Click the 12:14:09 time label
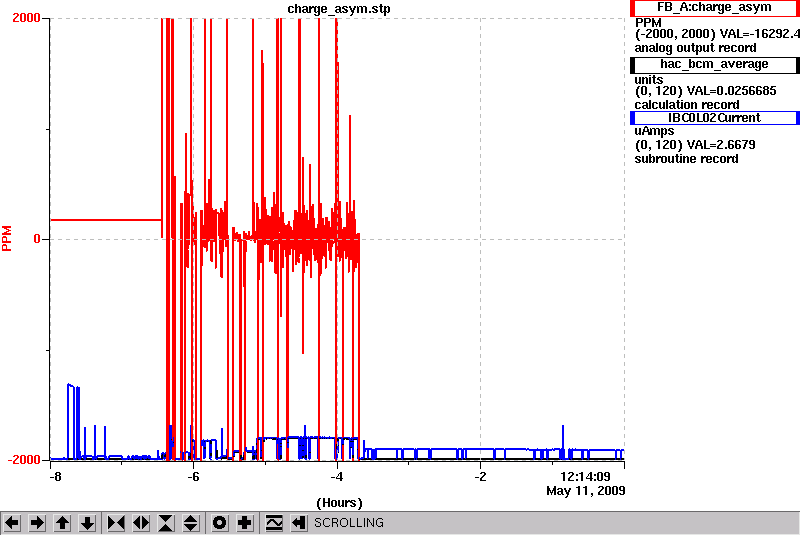The width and height of the screenshot is (800, 535). pyautogui.click(x=585, y=477)
